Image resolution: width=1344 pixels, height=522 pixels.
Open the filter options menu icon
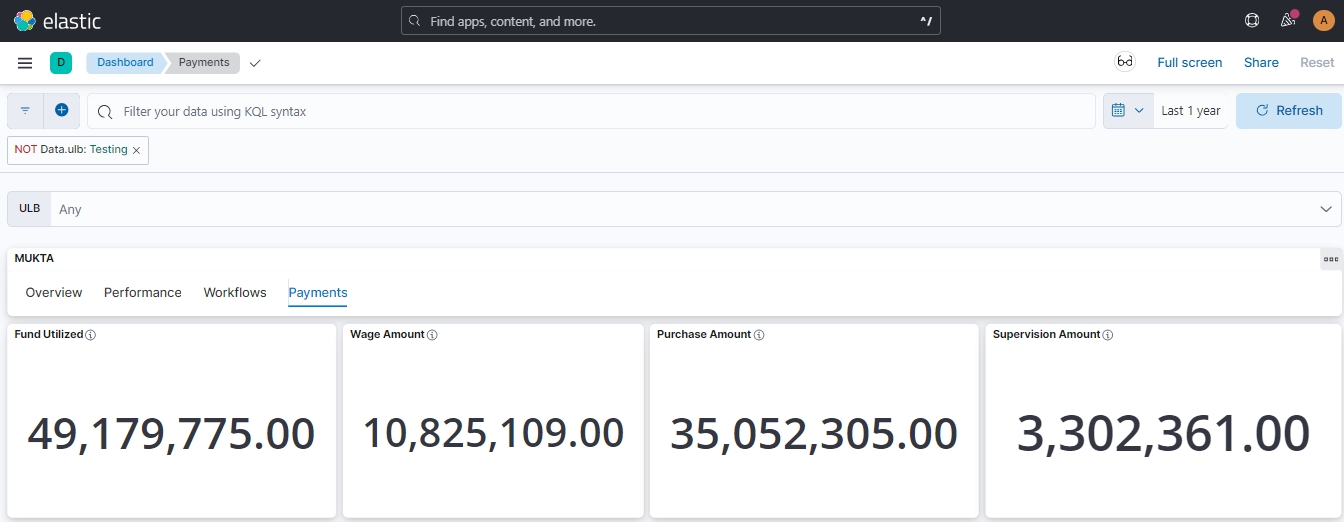[x=25, y=111]
